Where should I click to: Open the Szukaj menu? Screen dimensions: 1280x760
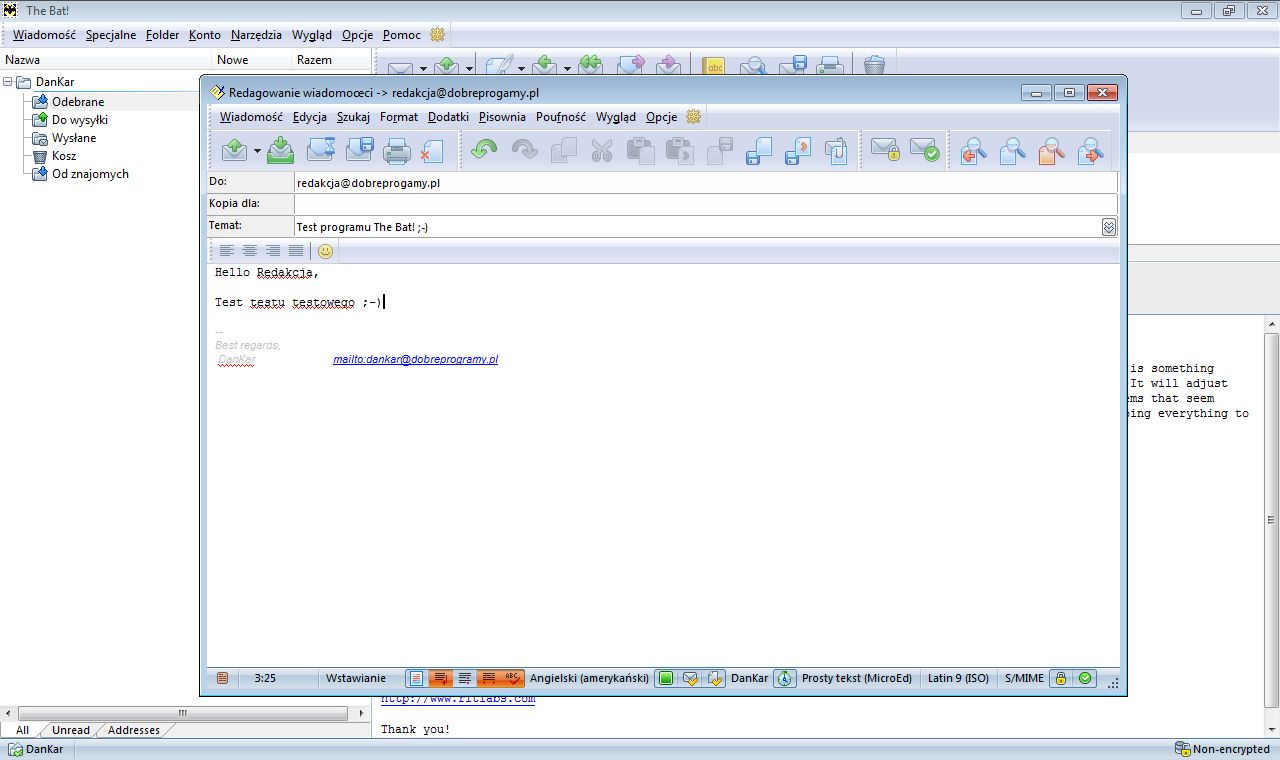tap(353, 117)
